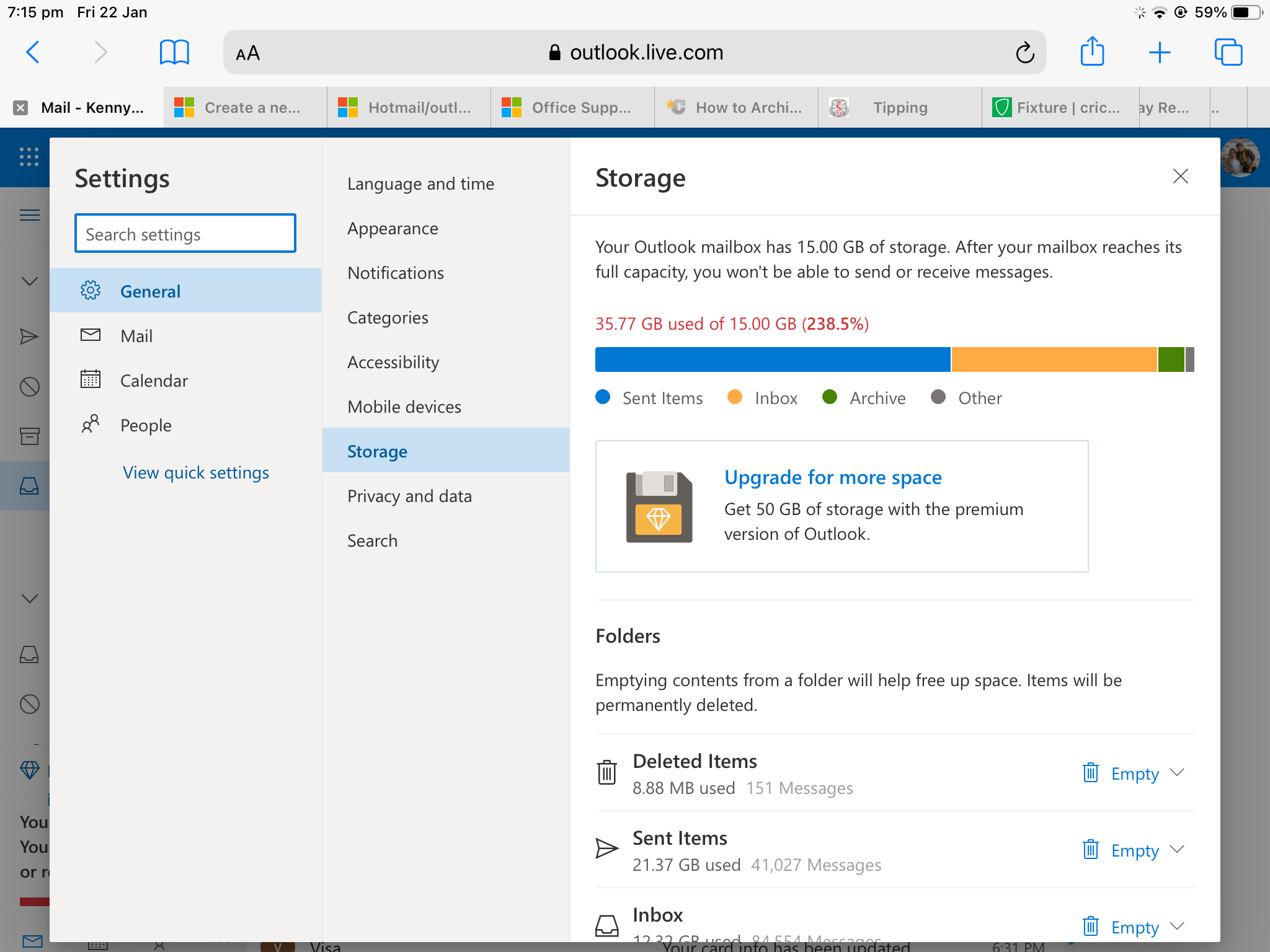This screenshot has height=952, width=1270.
Task: Expand the chevron beside Inbox Empty
Action: coord(1177,927)
